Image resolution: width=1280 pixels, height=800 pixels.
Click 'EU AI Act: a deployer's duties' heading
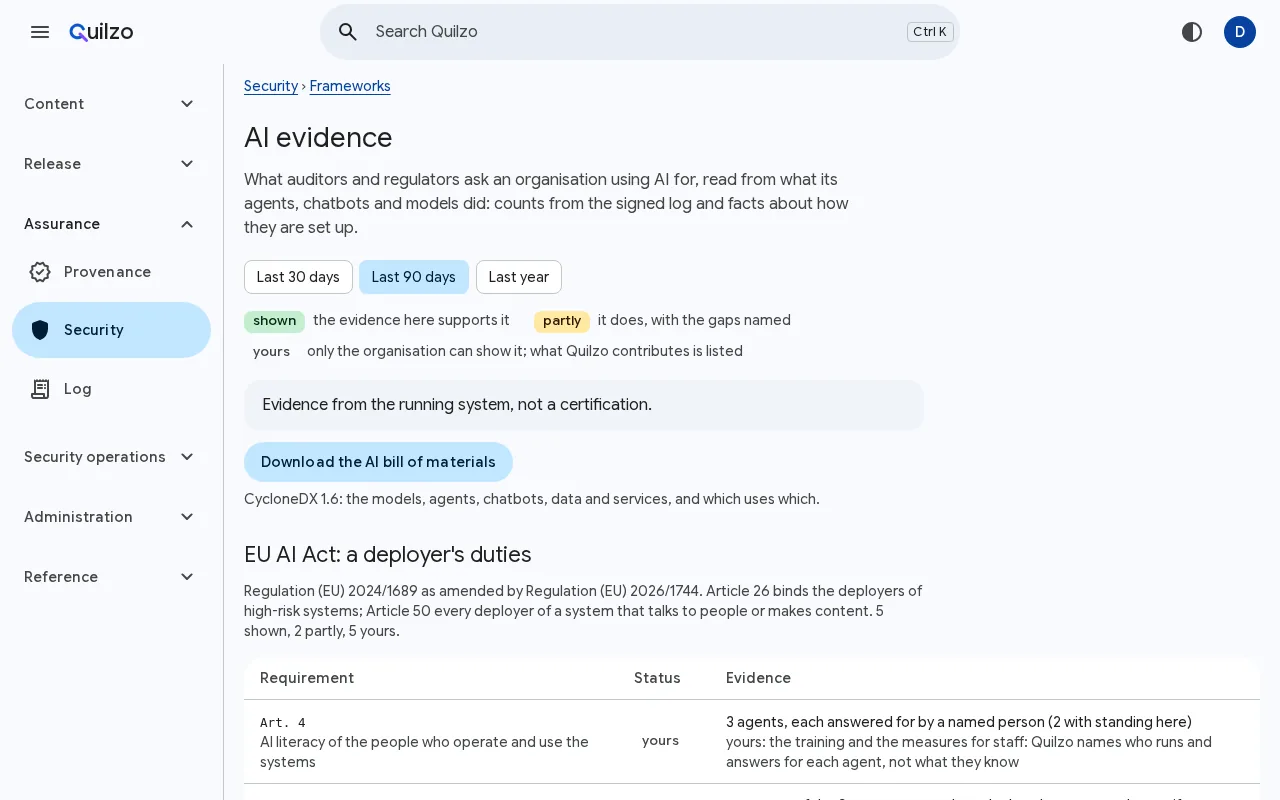pos(388,555)
